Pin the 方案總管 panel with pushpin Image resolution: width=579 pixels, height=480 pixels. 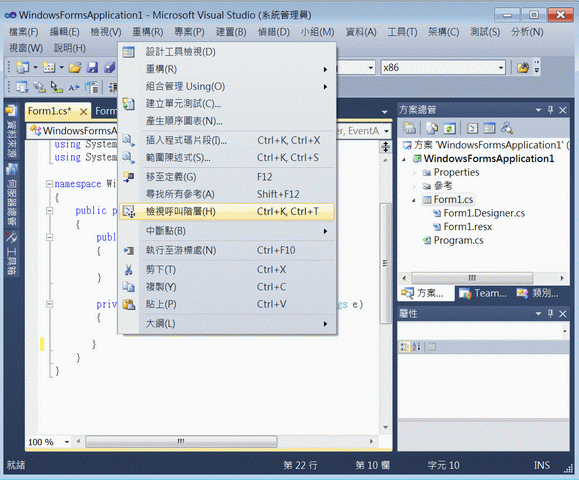point(551,110)
